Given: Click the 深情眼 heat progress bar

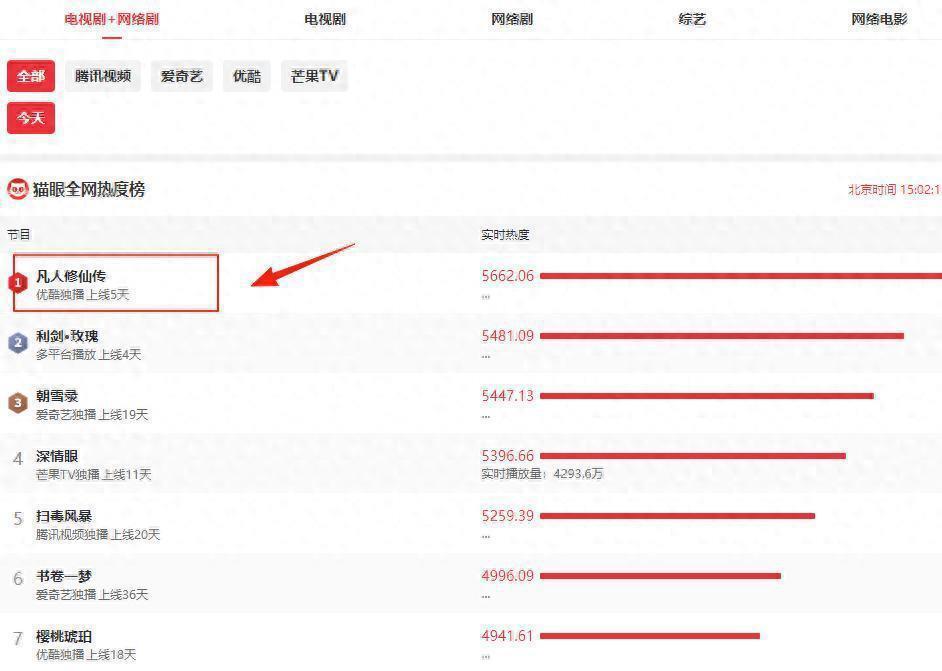Looking at the screenshot, I should (x=692, y=456).
